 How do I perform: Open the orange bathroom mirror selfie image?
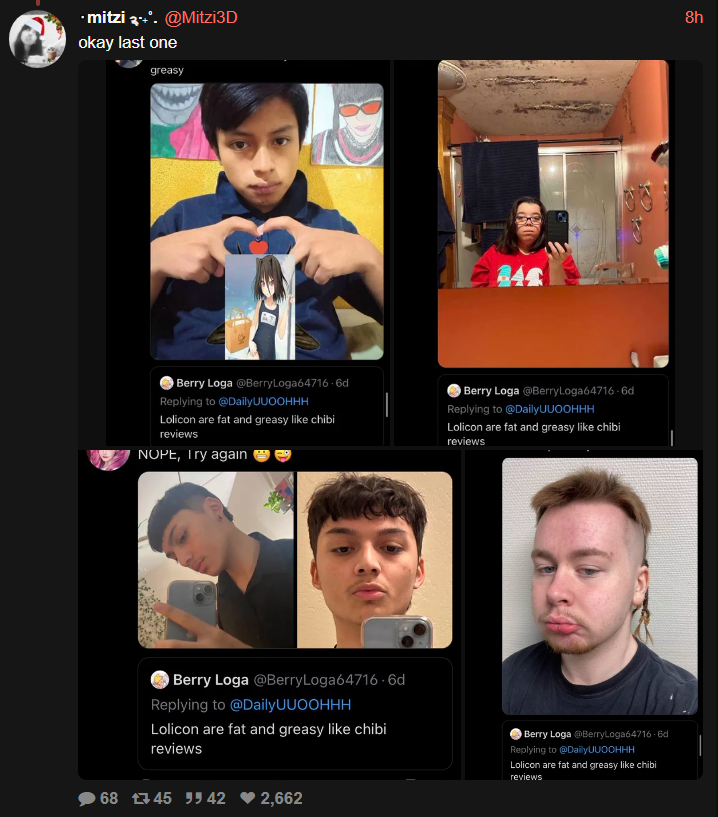click(553, 214)
